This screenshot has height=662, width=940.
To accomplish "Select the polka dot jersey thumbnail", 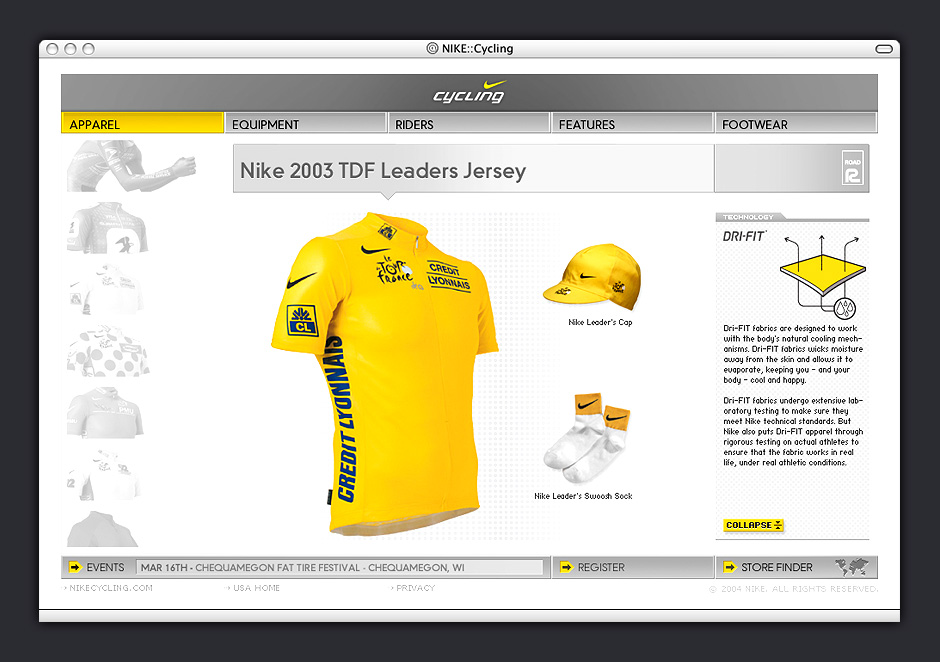I will (x=107, y=351).
